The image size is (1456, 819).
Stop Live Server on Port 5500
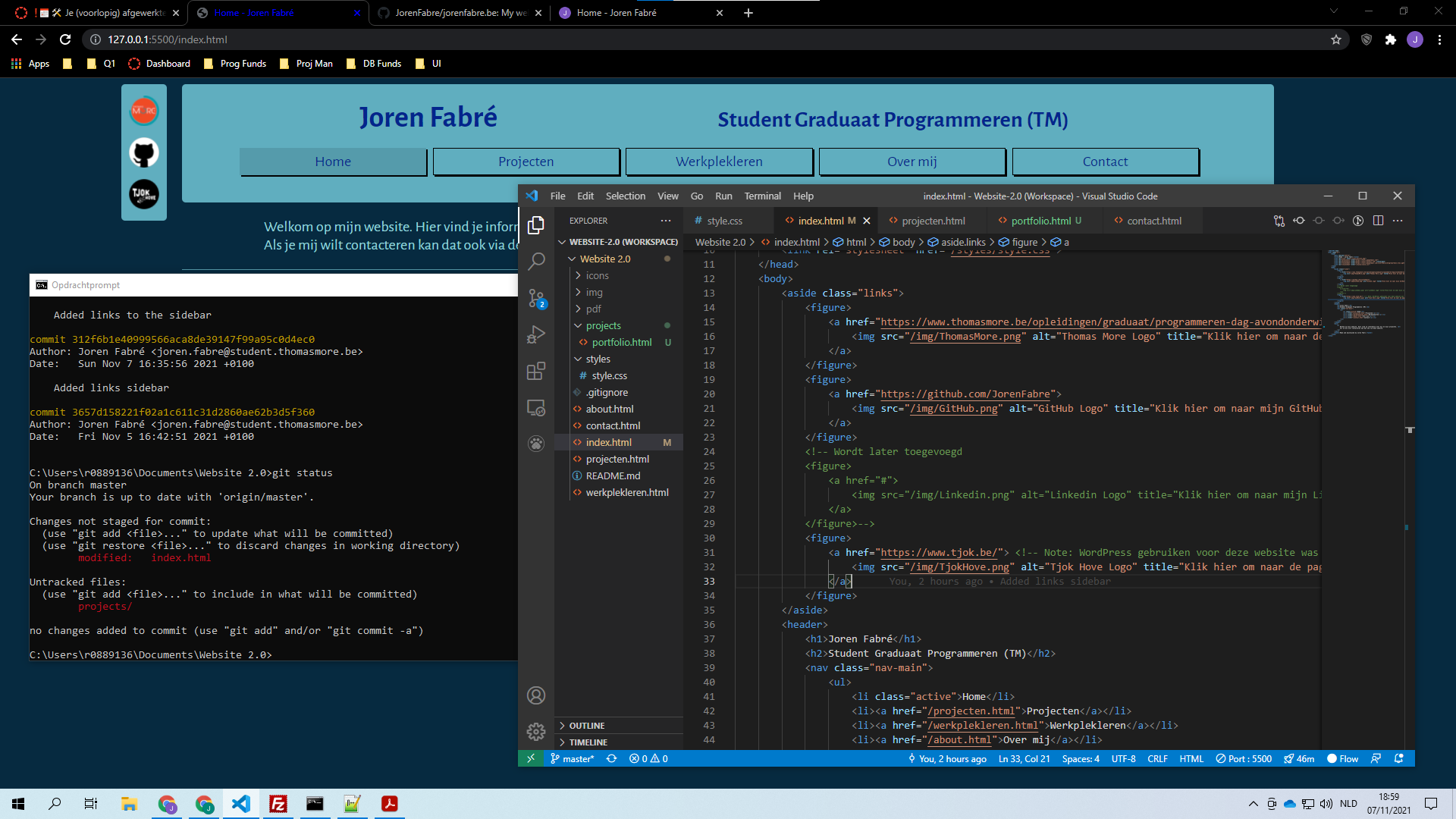click(1244, 758)
